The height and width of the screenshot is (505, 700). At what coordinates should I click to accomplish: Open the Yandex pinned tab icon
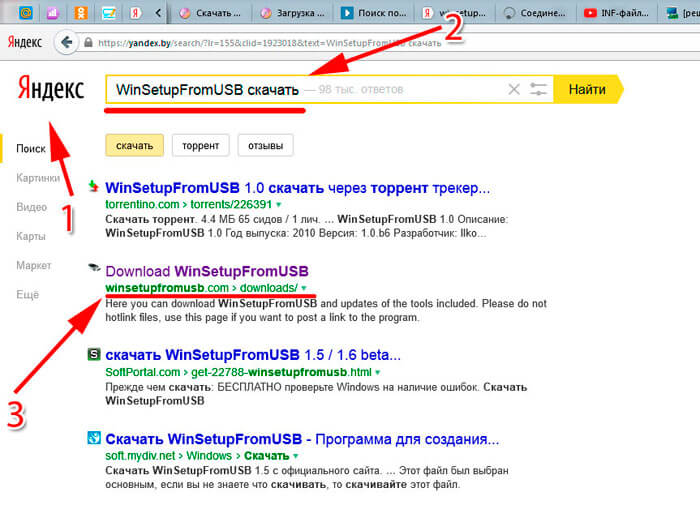(x=136, y=13)
